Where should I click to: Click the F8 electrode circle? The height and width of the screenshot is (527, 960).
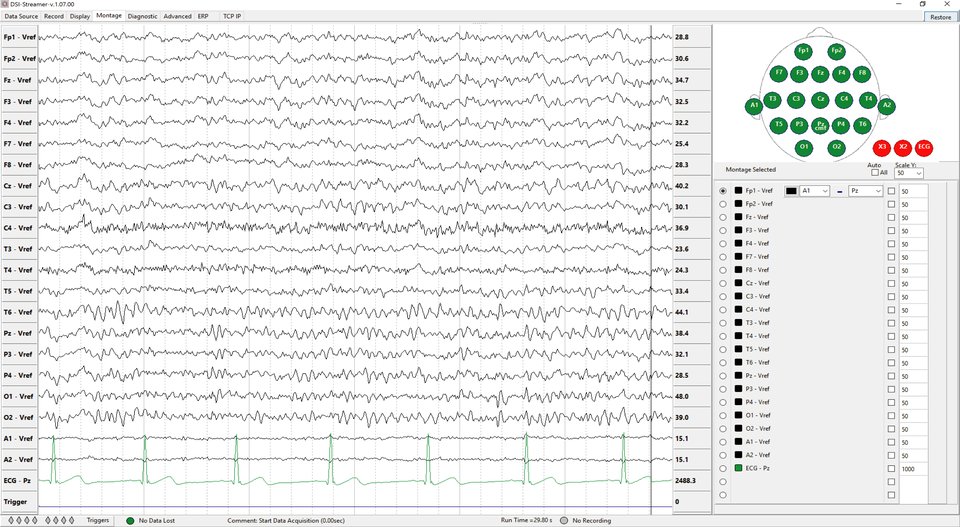coord(862,73)
